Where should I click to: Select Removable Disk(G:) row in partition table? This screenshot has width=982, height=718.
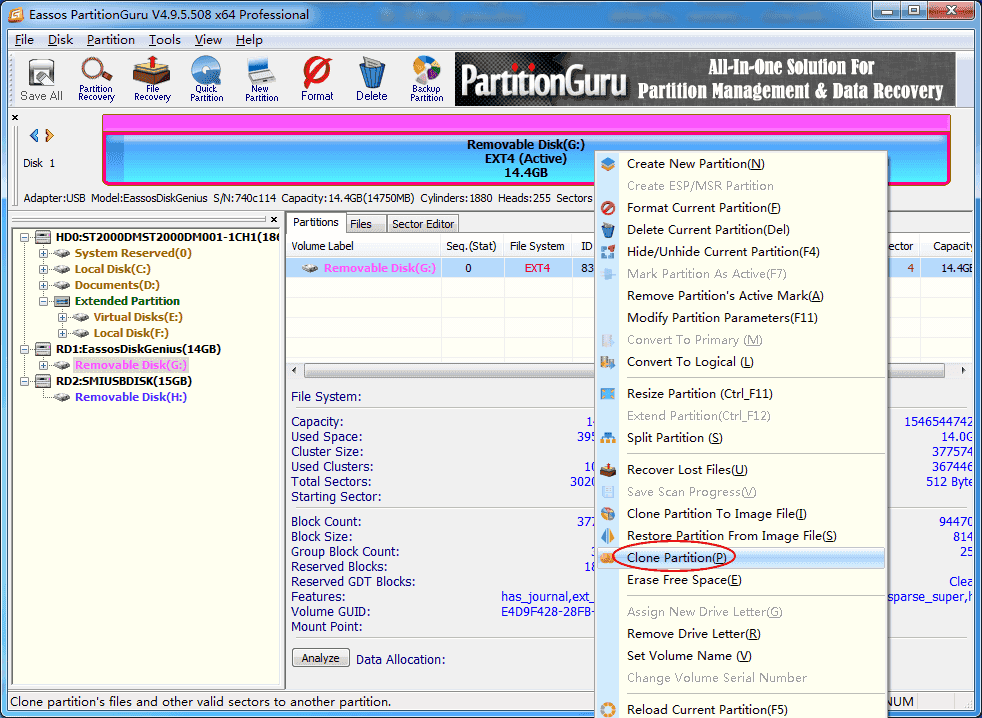440,268
